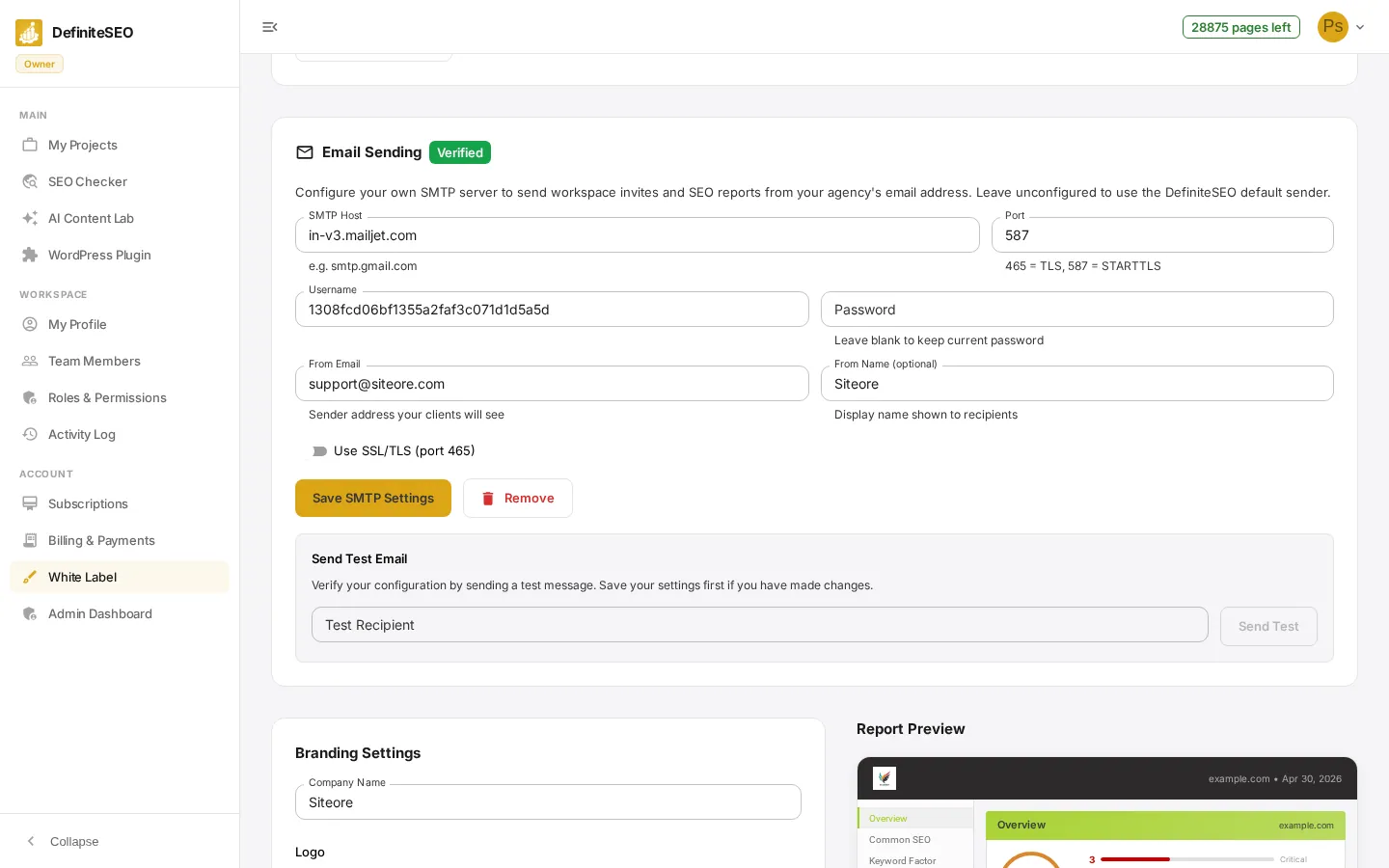Focus the From Name field

1077,384
